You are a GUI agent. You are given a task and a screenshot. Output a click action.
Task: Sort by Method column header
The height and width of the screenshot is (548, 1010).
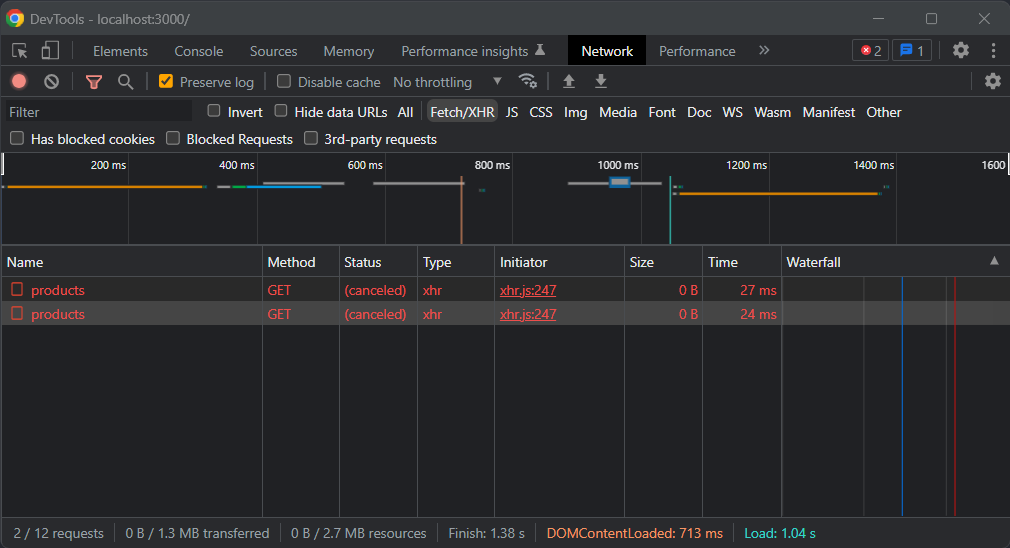click(301, 262)
